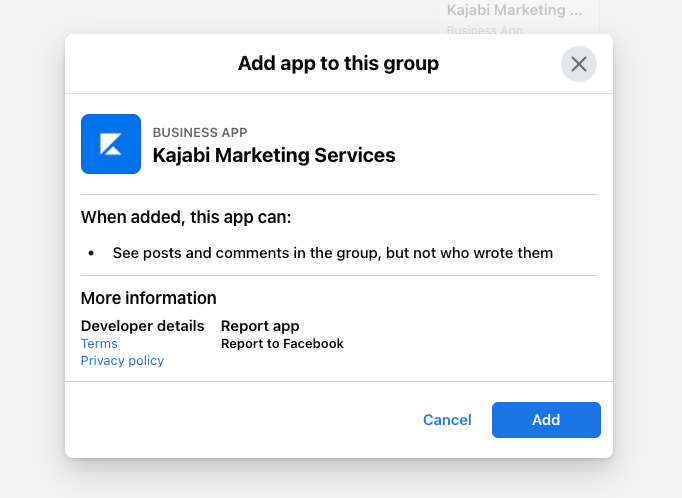The width and height of the screenshot is (682, 498).
Task: Click the bullet point before the permission
Action: tap(91, 253)
